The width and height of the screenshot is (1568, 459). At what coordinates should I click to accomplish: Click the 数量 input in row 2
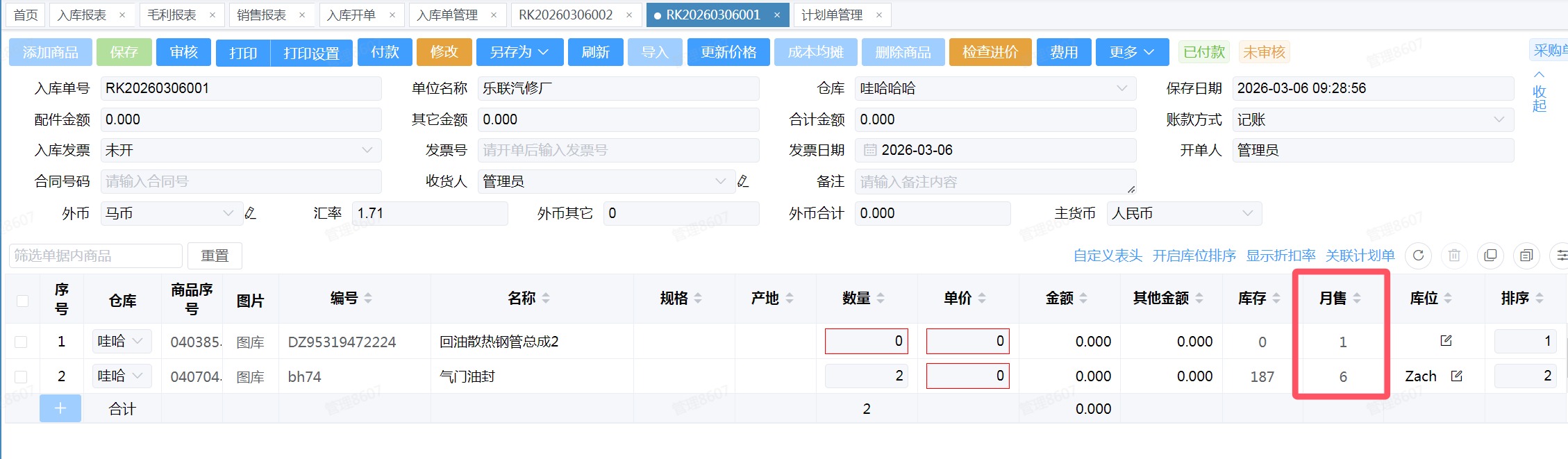point(867,376)
